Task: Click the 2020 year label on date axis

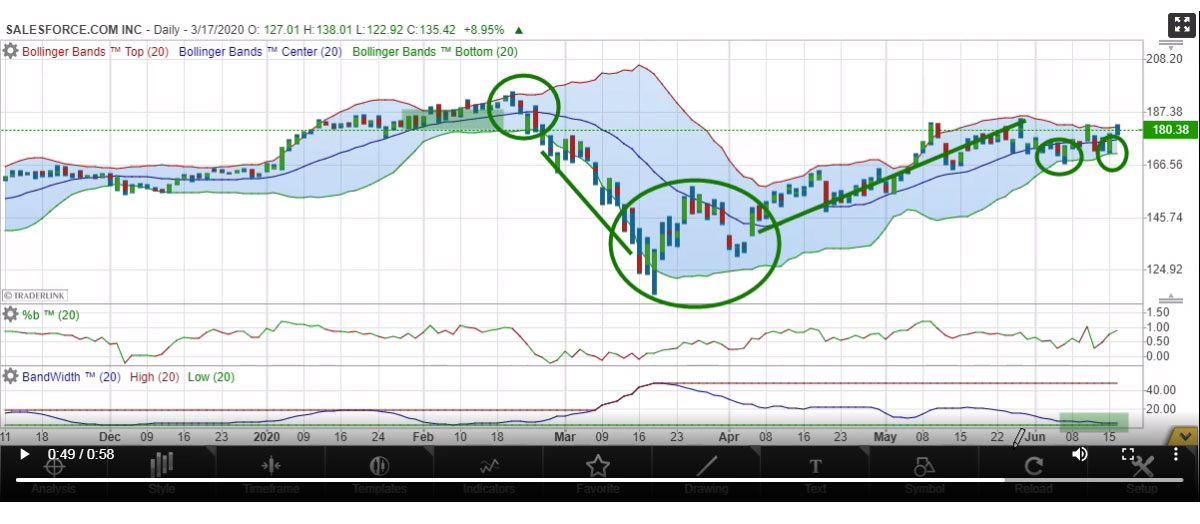Action: coord(266,437)
